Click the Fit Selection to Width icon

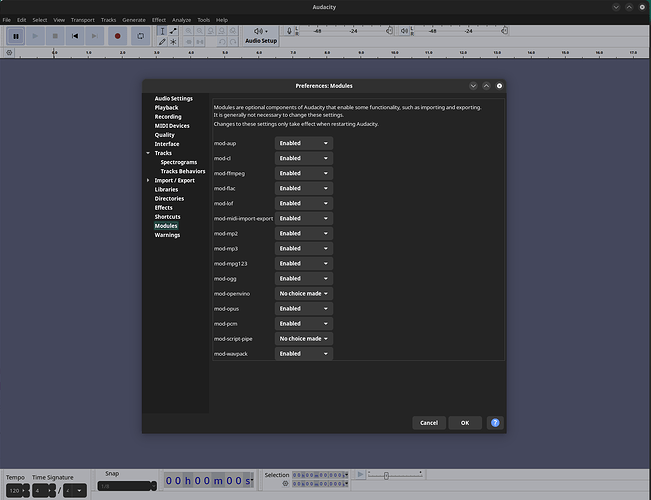(x=211, y=31)
